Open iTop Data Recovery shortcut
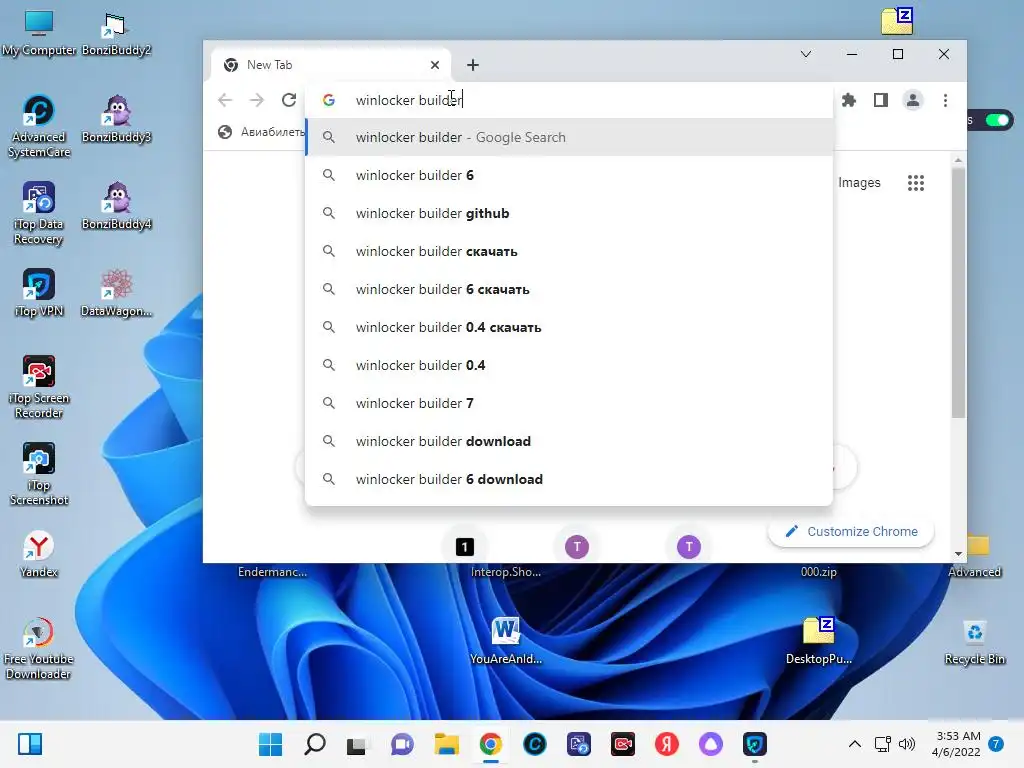 (x=39, y=214)
